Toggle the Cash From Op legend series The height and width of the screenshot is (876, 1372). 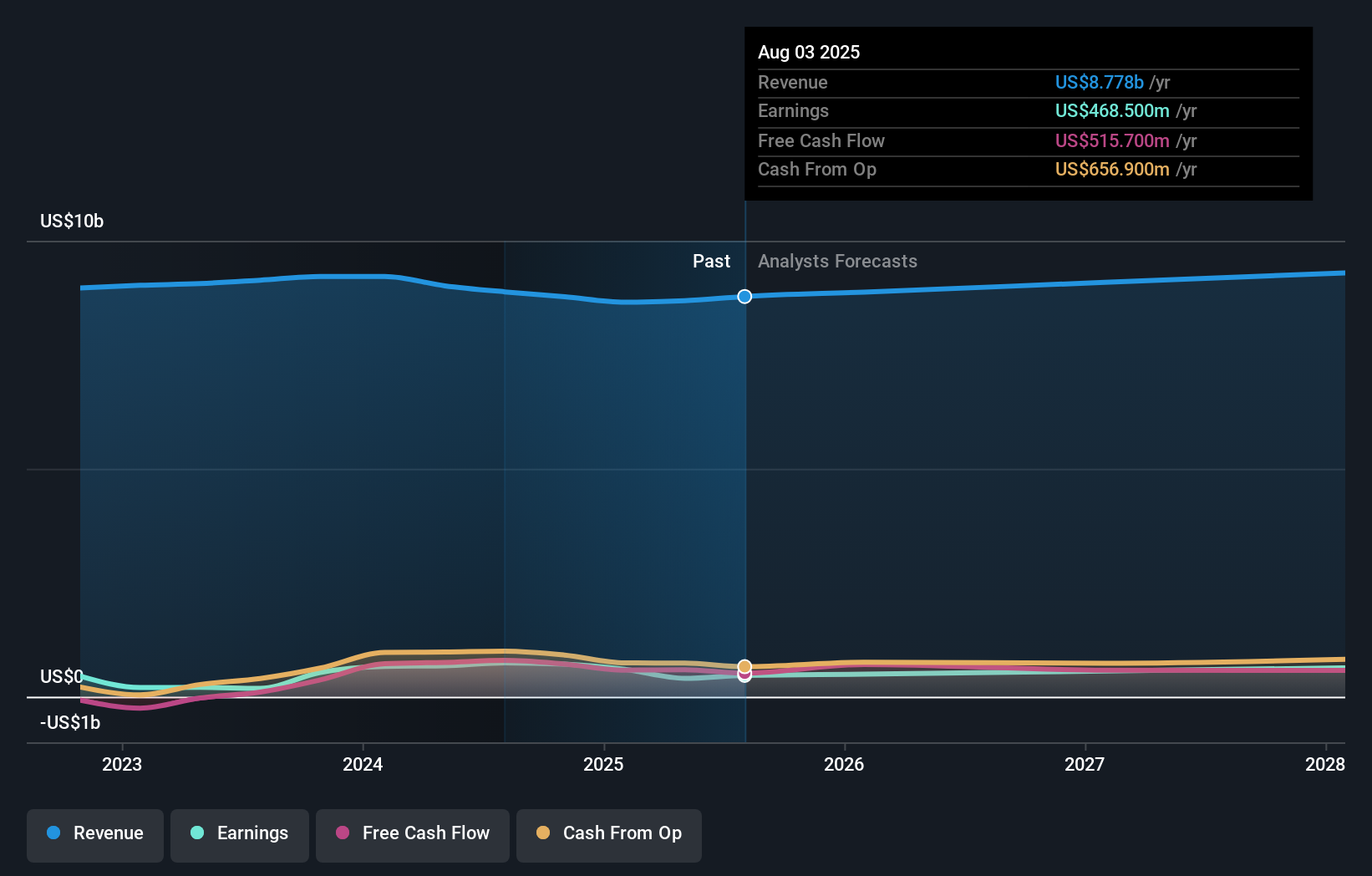pos(609,835)
